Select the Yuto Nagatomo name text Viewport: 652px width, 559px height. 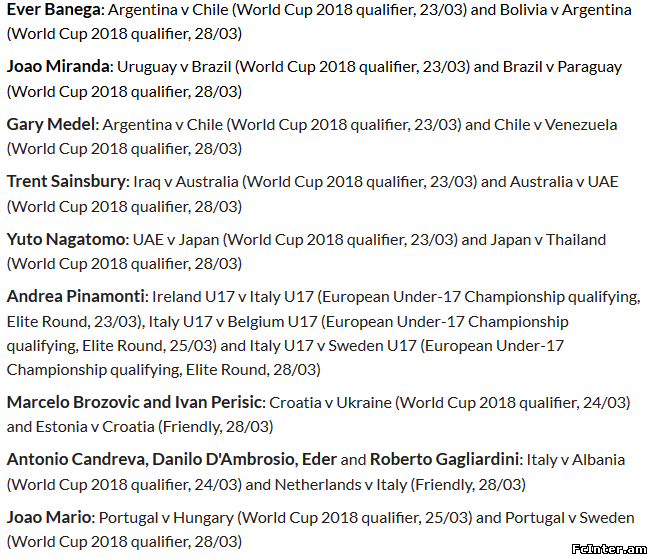coord(66,240)
